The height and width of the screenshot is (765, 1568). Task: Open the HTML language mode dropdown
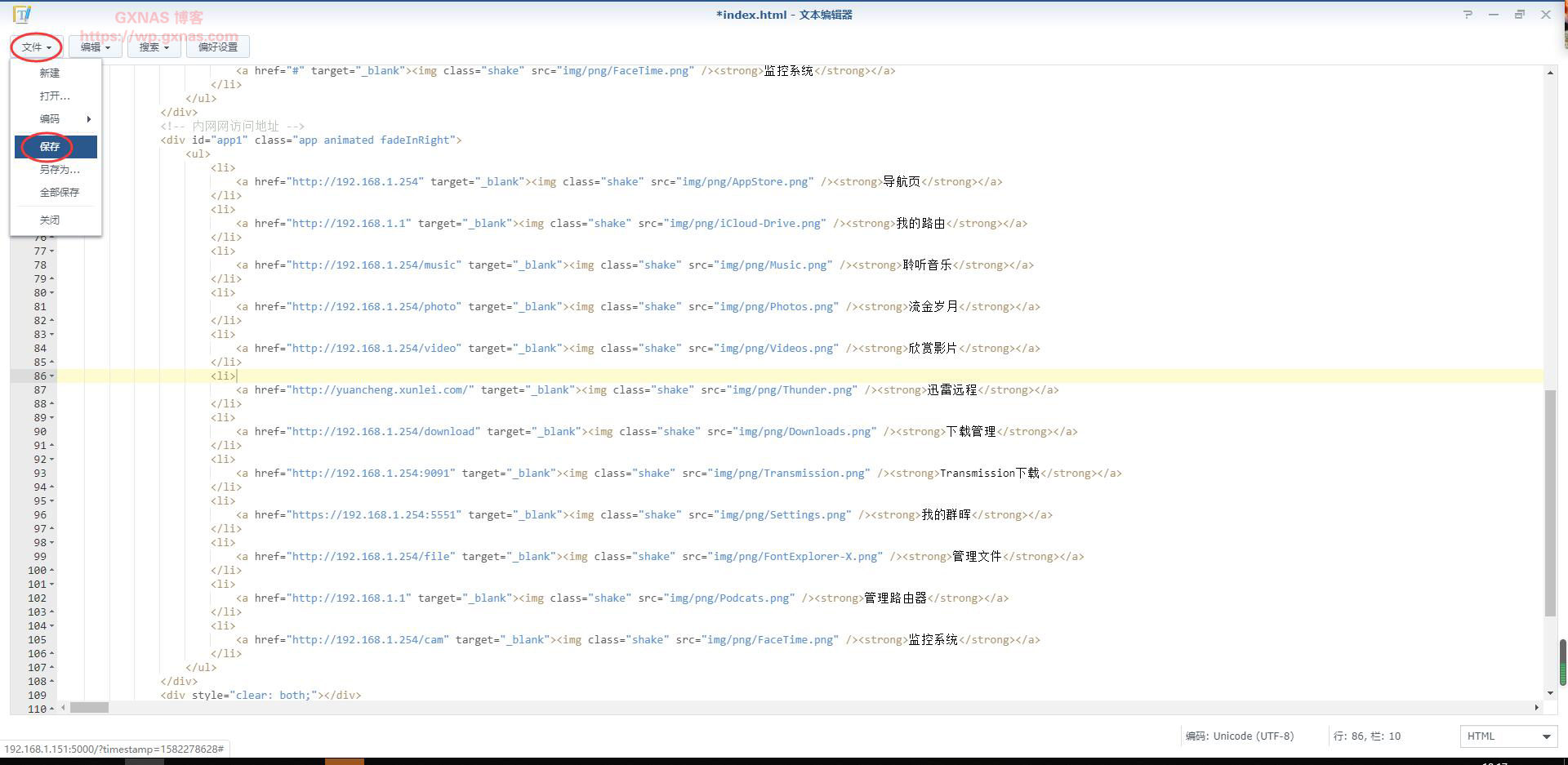point(1508,736)
